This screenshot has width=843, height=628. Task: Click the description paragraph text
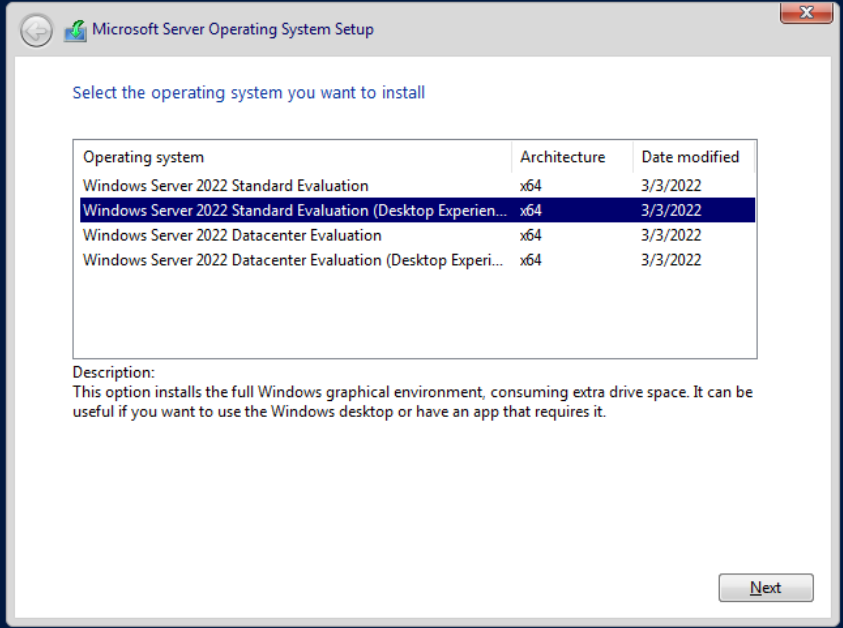pyautogui.click(x=412, y=402)
